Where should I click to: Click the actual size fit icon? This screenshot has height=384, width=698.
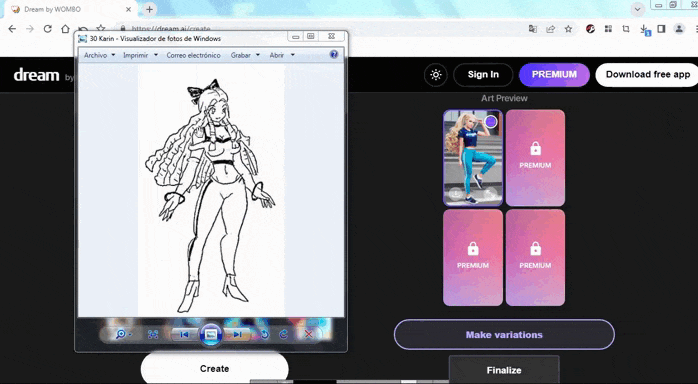tap(153, 334)
